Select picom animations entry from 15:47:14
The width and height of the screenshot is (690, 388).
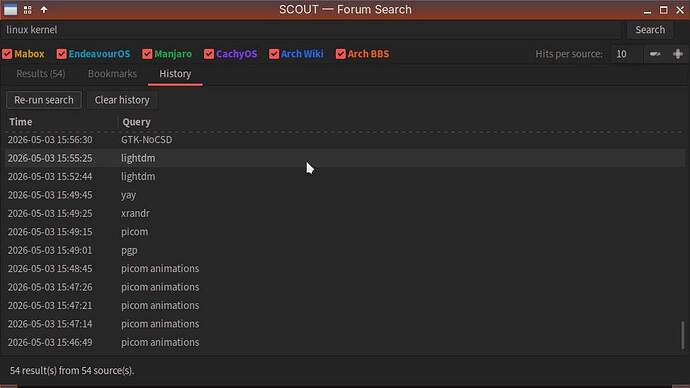pos(345,324)
